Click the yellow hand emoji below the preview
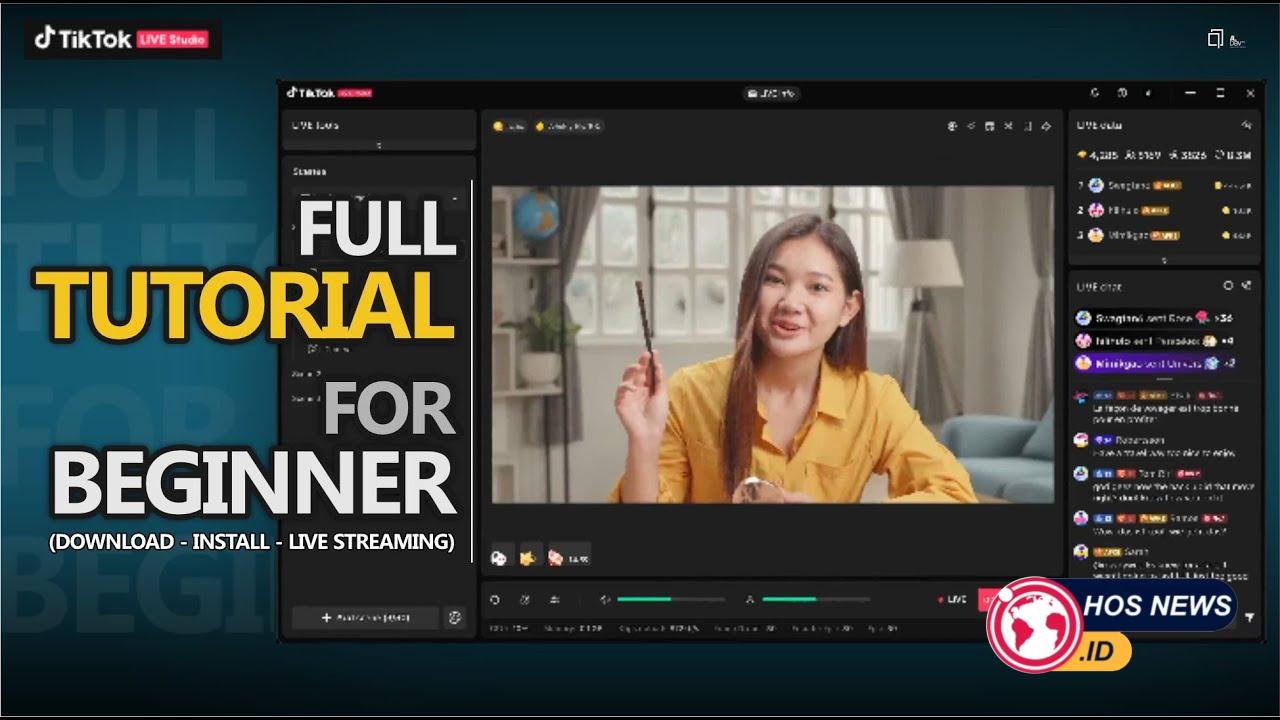This screenshot has width=1280, height=720. click(529, 558)
